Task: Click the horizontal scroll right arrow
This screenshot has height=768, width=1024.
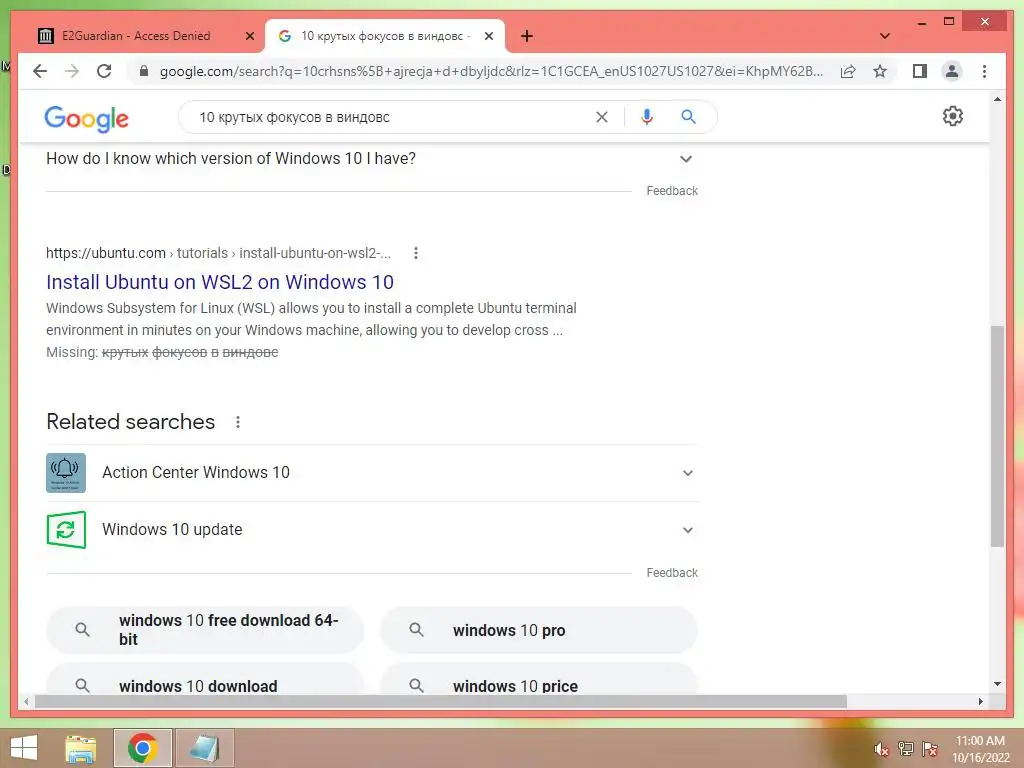Action: pos(980,701)
